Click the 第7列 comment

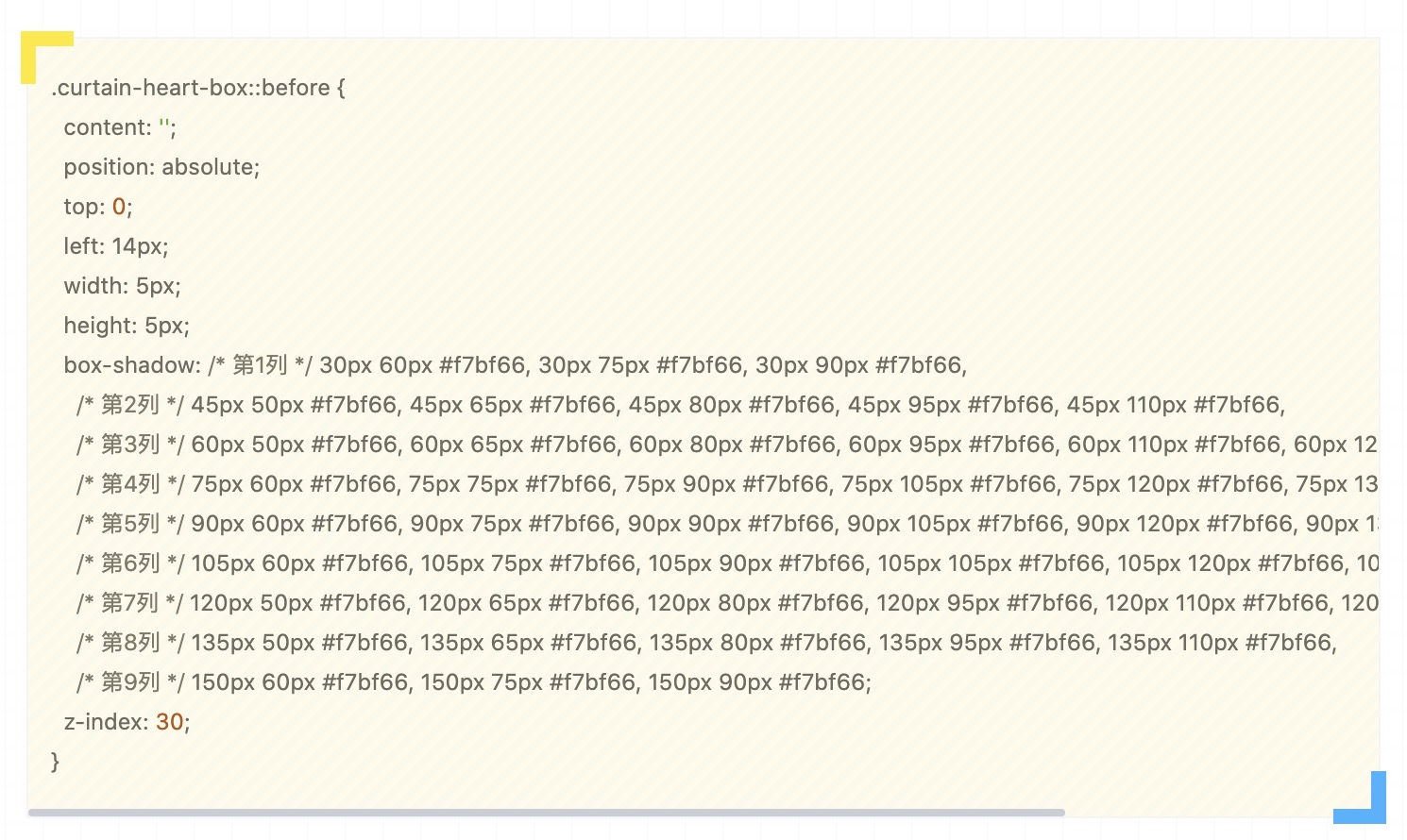(x=130, y=603)
